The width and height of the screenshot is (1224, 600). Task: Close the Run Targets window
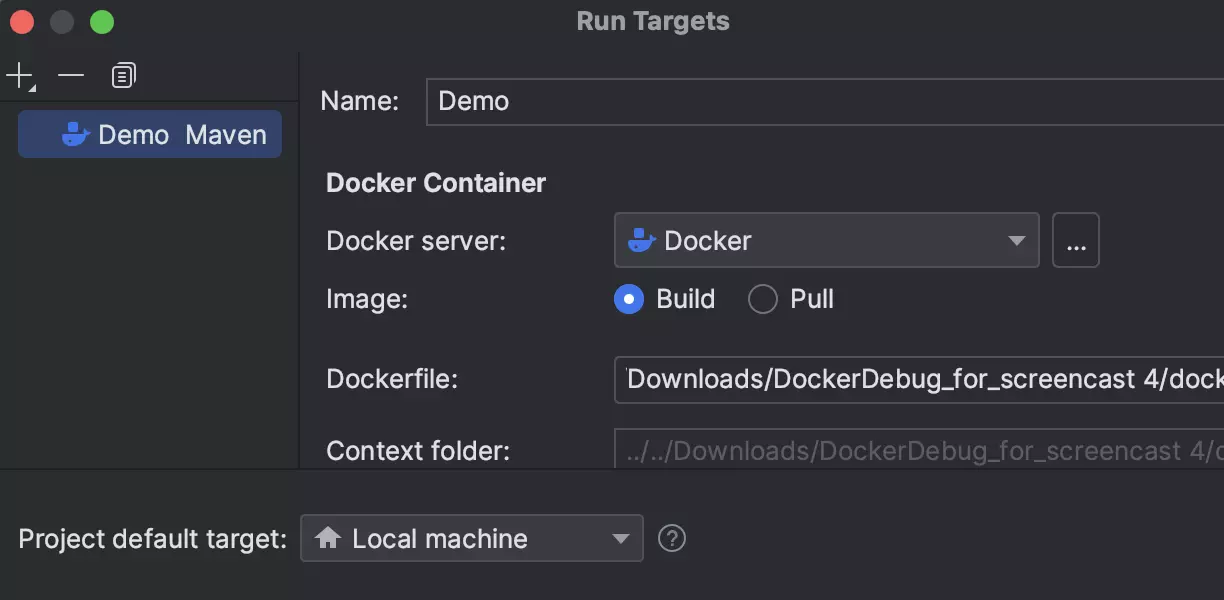pyautogui.click(x=22, y=22)
